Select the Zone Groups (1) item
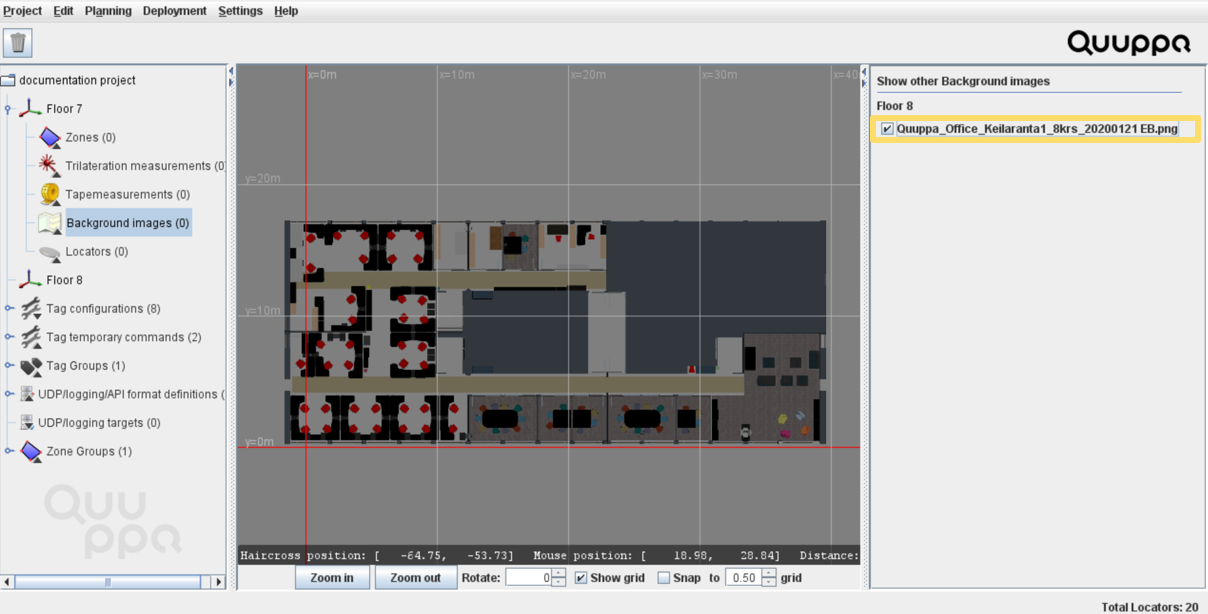The width and height of the screenshot is (1208, 614). point(89,452)
